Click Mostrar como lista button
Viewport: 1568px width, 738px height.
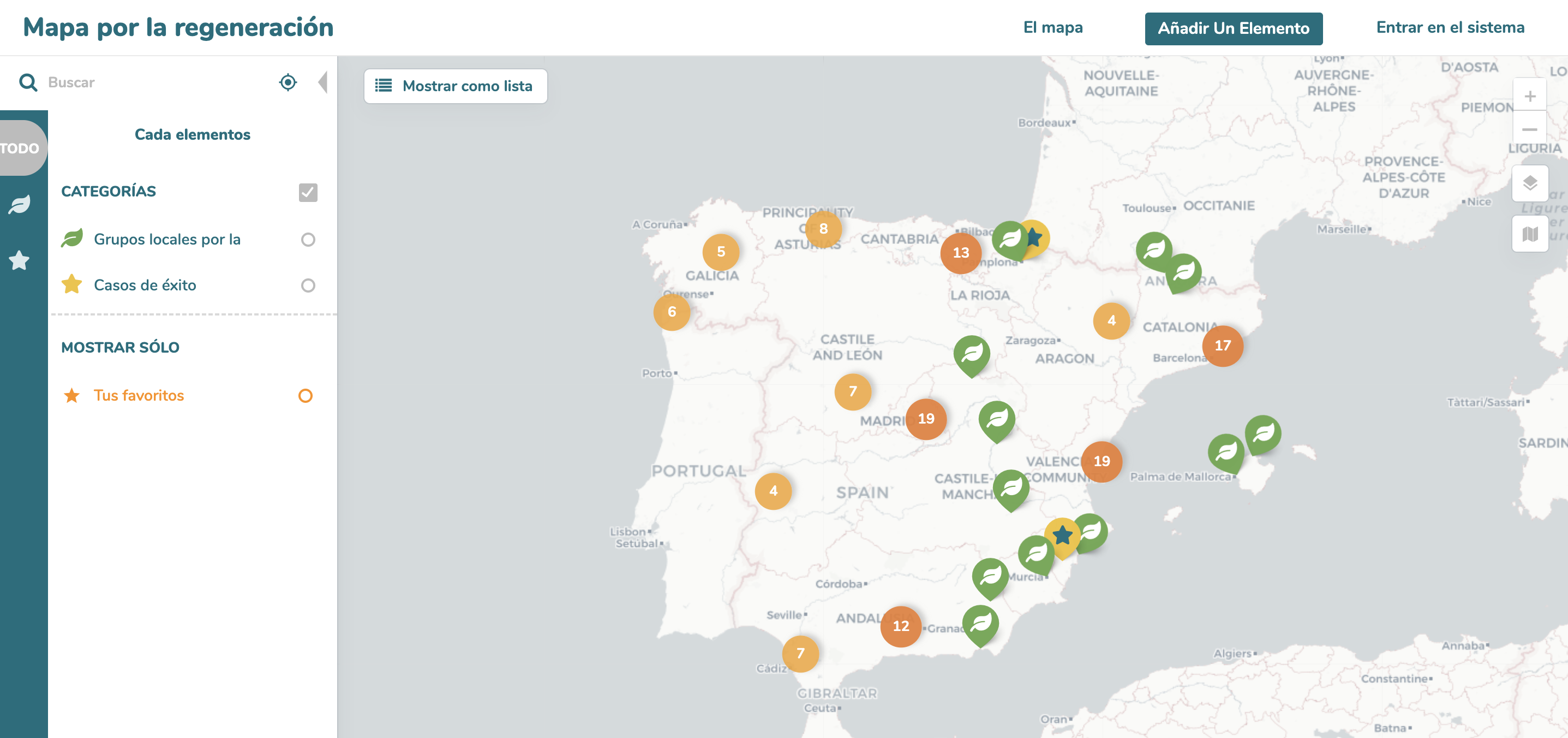click(x=456, y=86)
